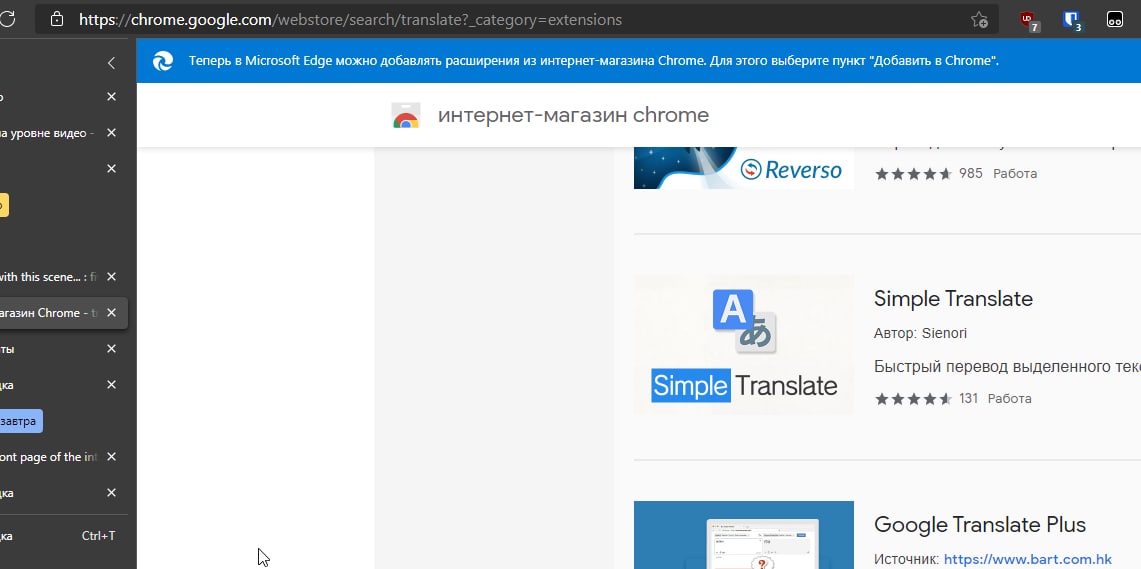Follow the https://www.bart.com.hk source link
This screenshot has width=1141, height=569.
pyautogui.click(x=1028, y=560)
